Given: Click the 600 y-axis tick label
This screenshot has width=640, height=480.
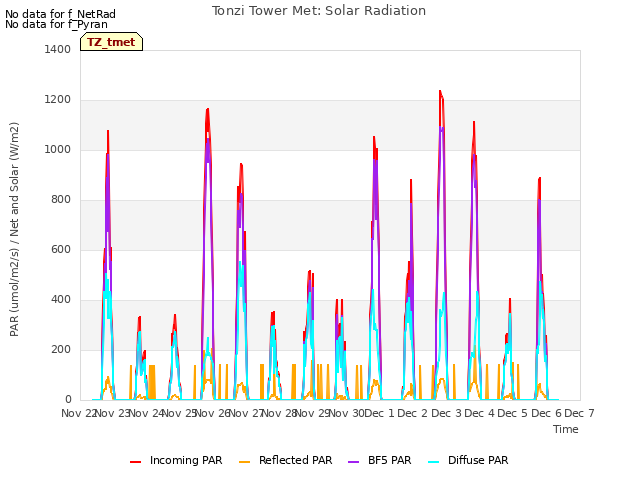Looking at the screenshot, I should point(61,249).
